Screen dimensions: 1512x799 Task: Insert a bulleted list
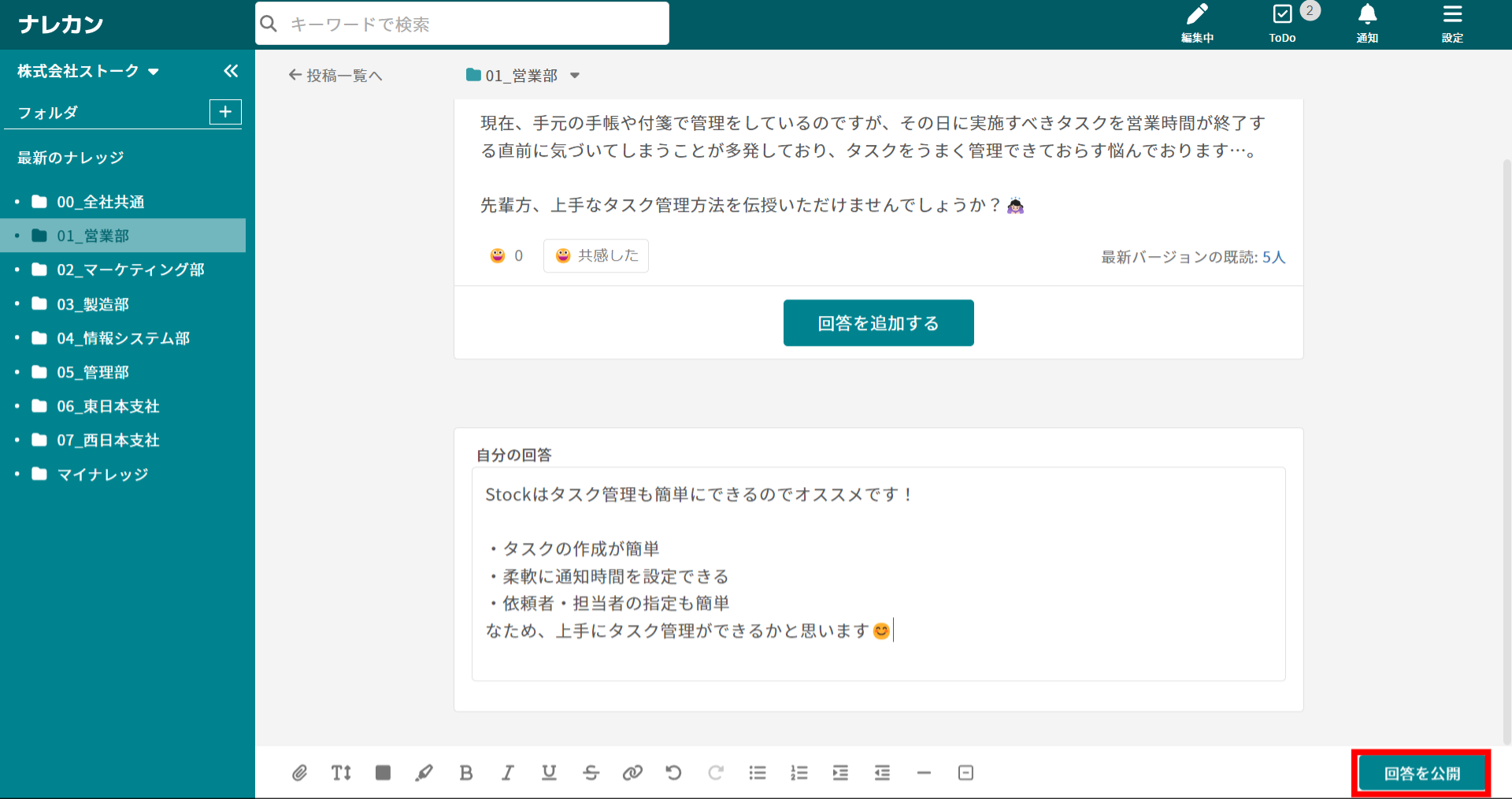pyautogui.click(x=758, y=773)
